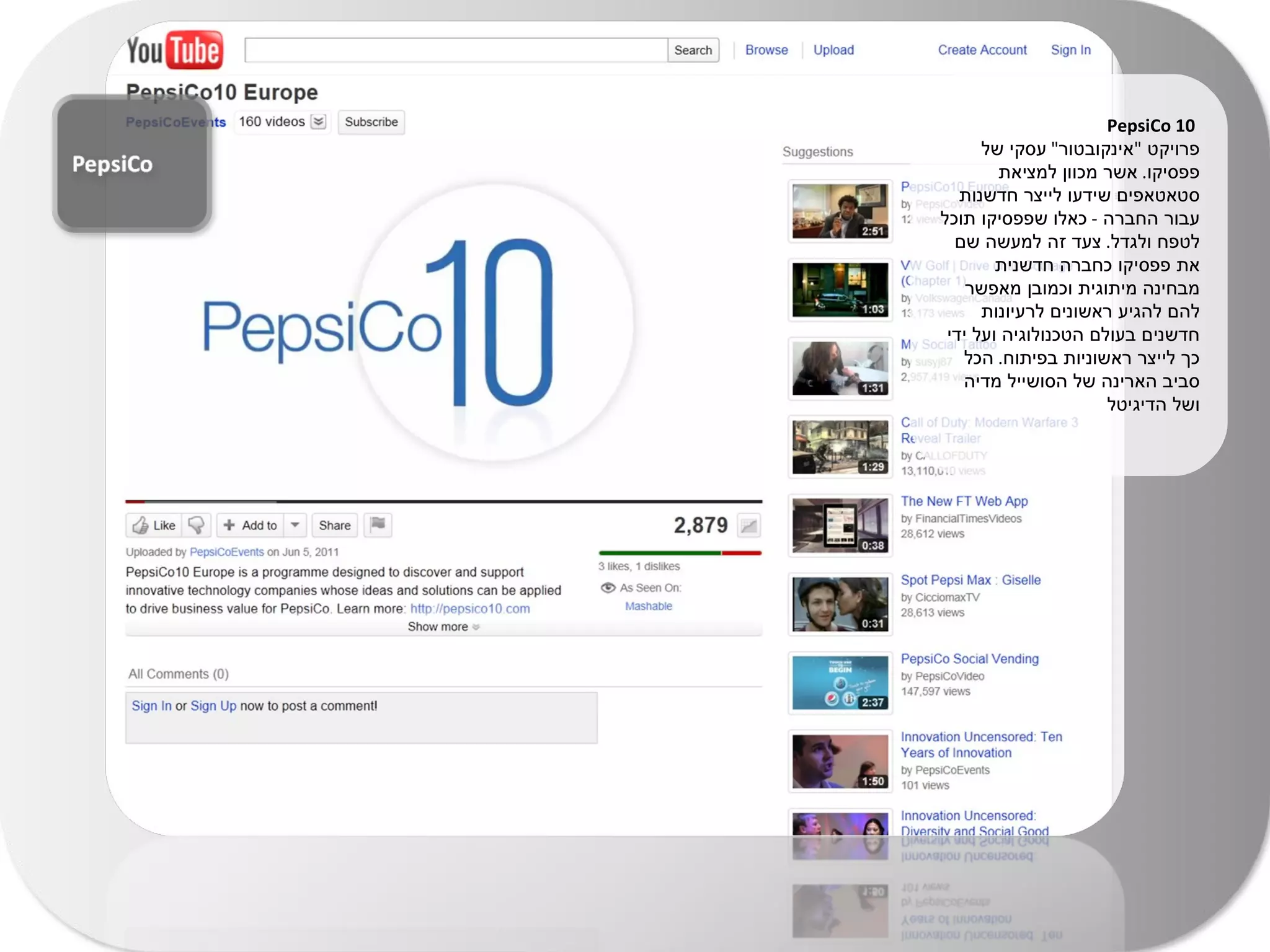Click the 'All Comments (0)' heading
This screenshot has width=1270, height=952.
pos(179,674)
